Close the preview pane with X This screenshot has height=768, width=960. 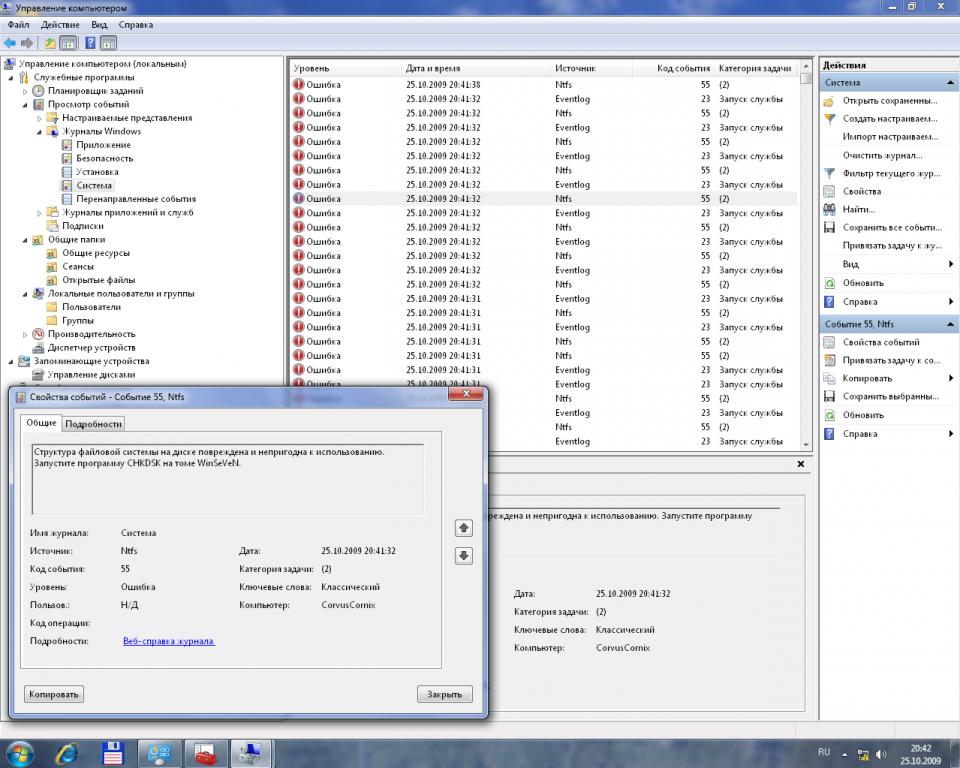[x=800, y=464]
